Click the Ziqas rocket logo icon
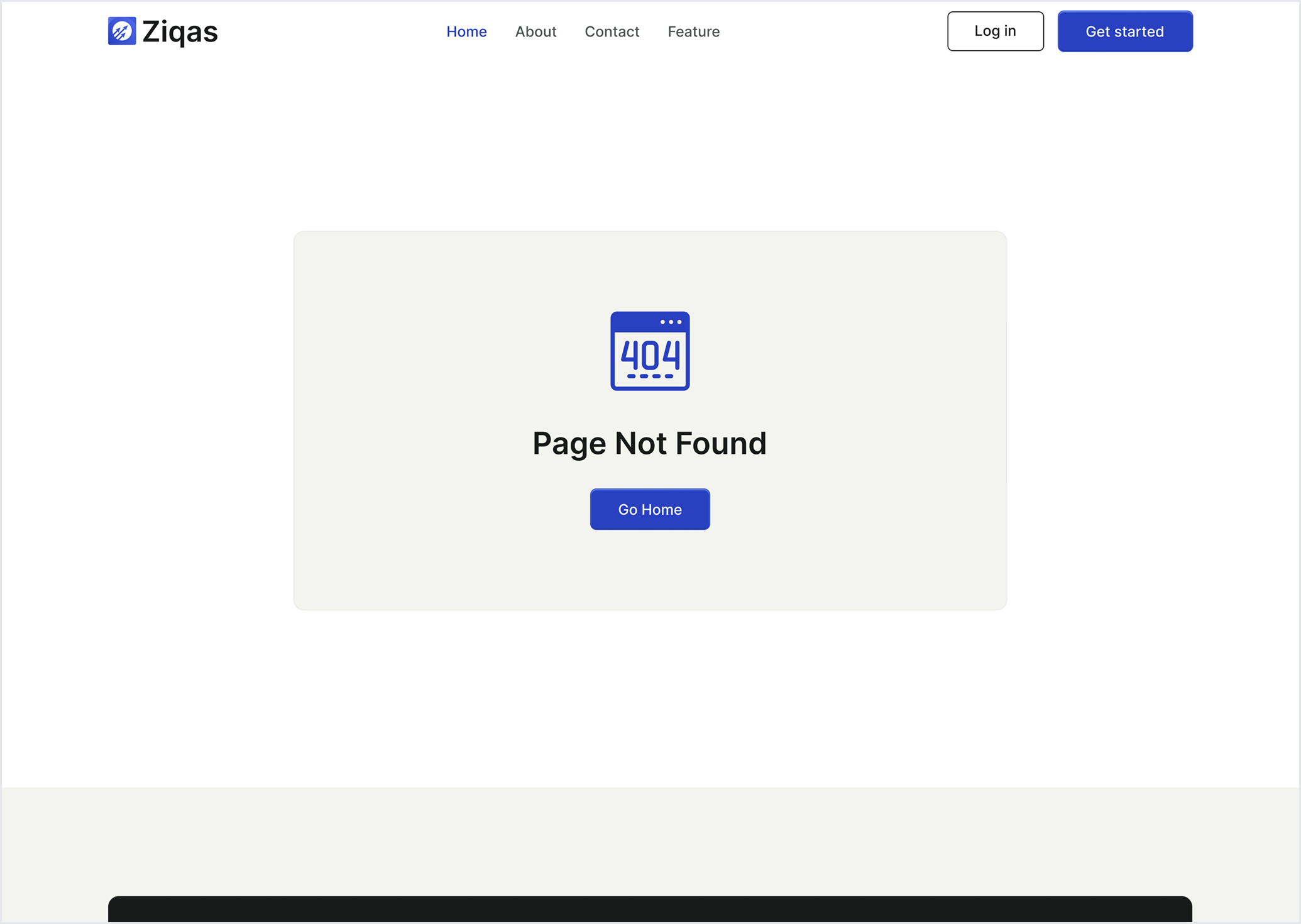Screen dimensions: 1301x924 point(122,31)
